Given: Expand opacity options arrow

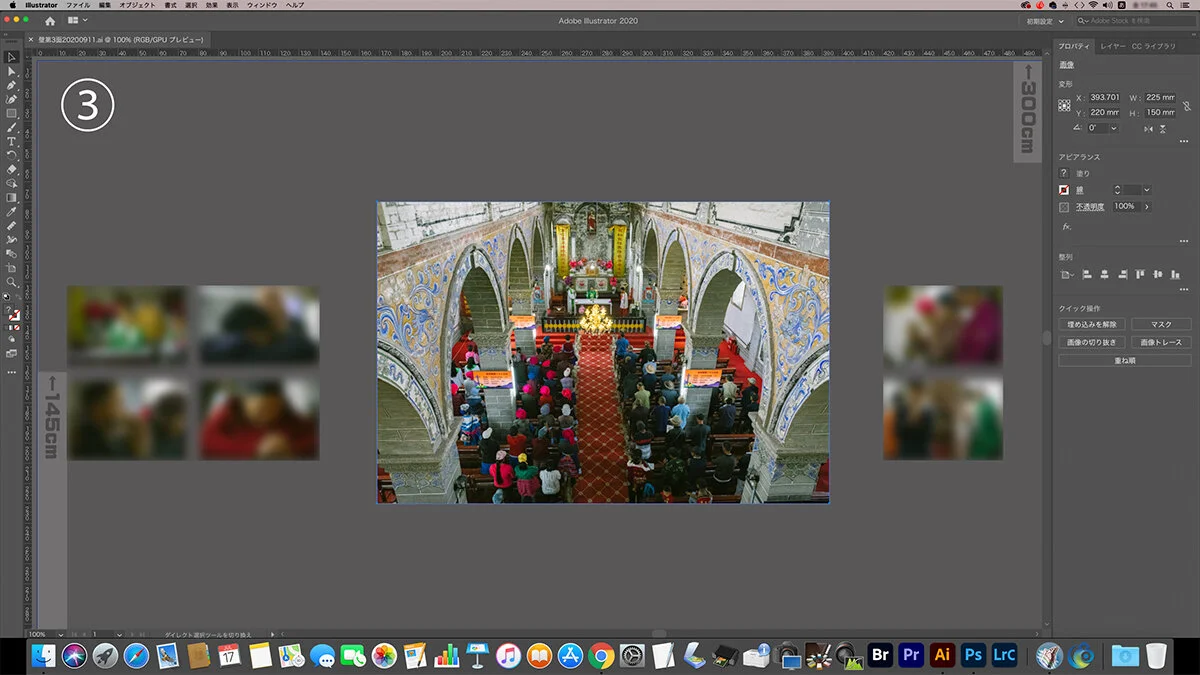Looking at the screenshot, I should (x=1147, y=207).
